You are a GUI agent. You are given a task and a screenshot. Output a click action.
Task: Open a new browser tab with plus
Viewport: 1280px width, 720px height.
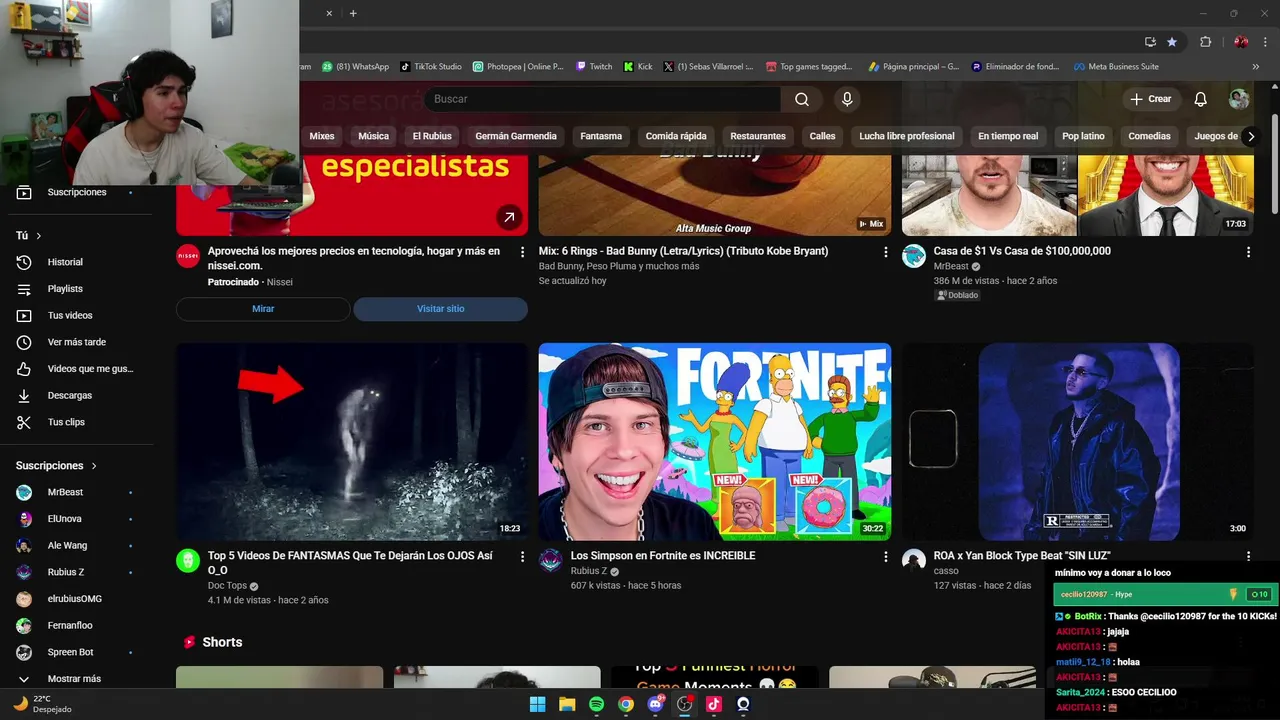pos(353,13)
